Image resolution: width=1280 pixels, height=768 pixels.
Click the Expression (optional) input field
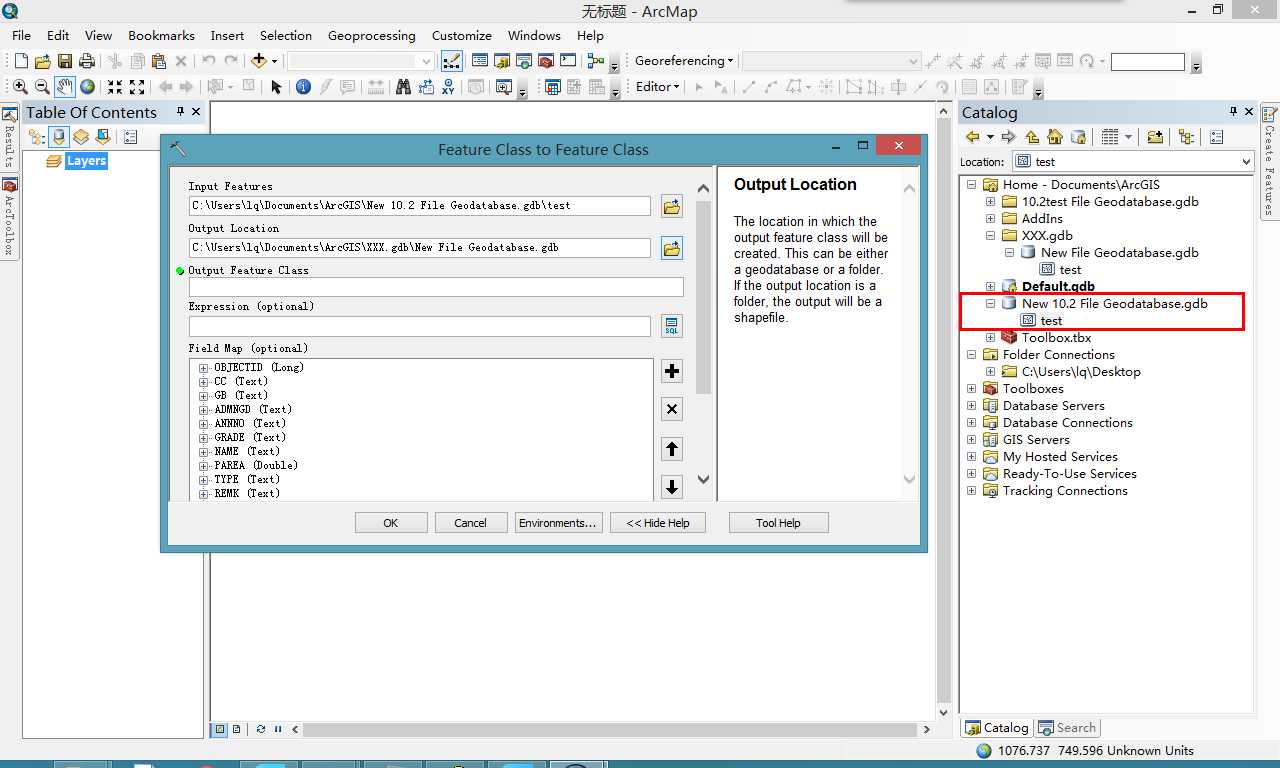point(420,326)
